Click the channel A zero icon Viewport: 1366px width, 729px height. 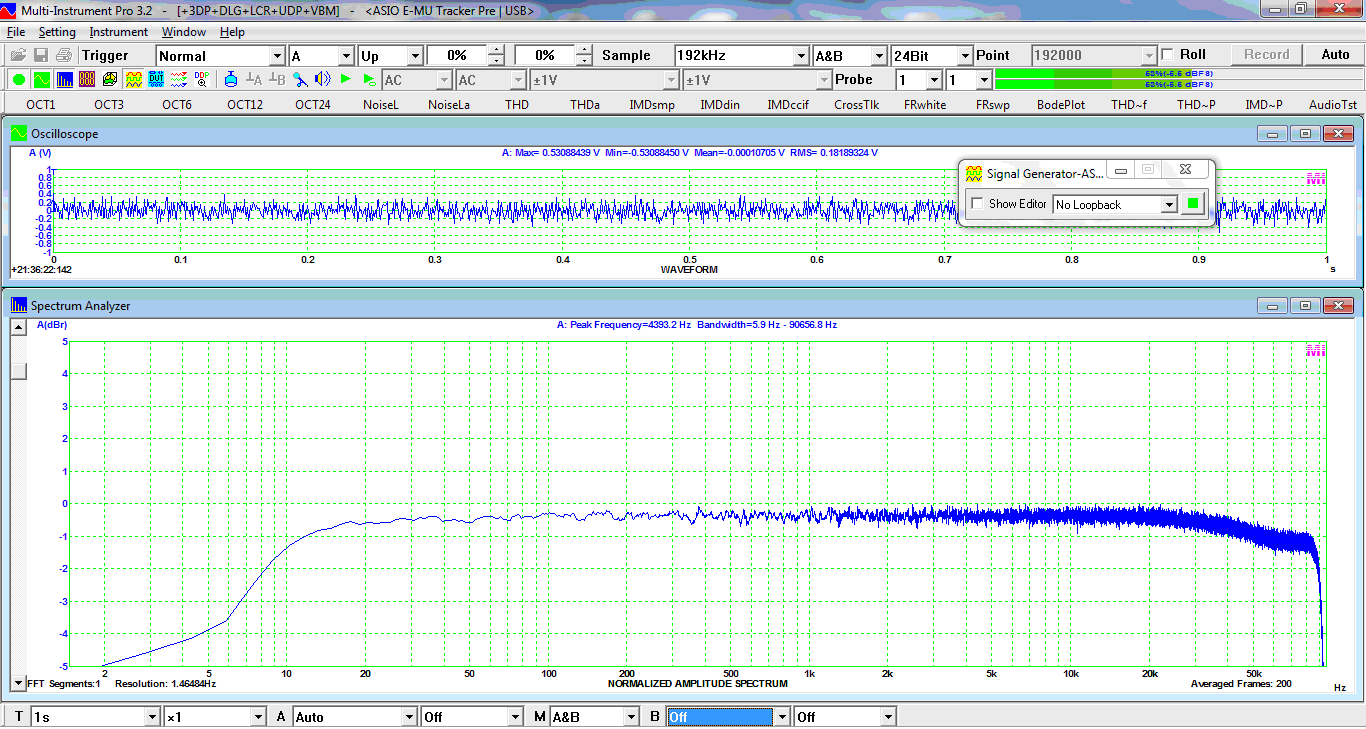coord(254,79)
